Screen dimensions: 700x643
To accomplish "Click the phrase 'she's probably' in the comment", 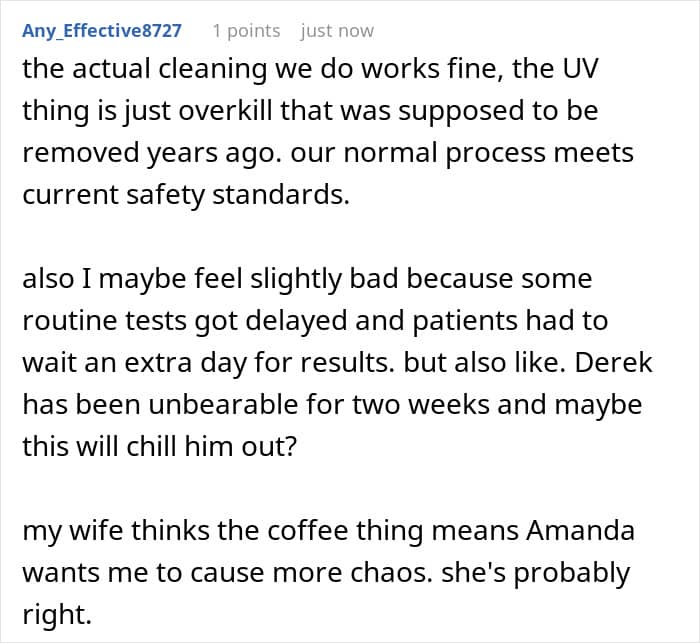I will click(547, 572).
